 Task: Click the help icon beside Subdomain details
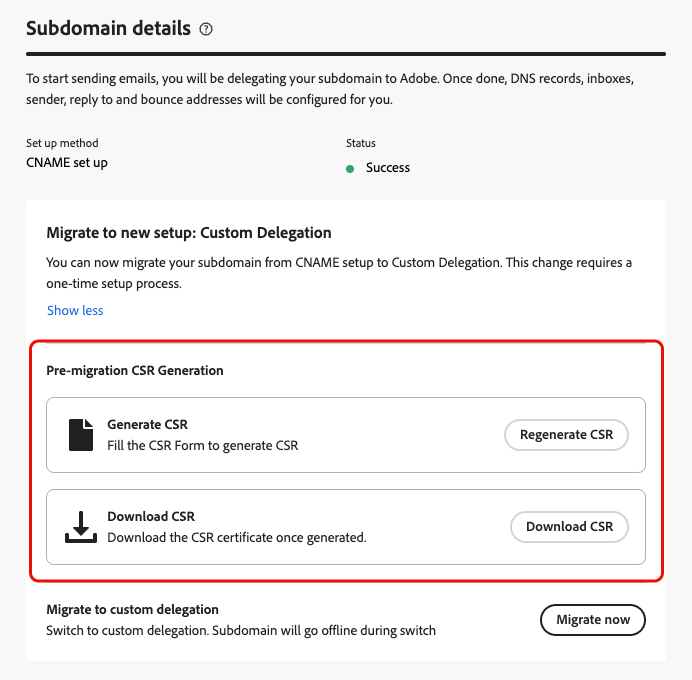[x=206, y=30]
